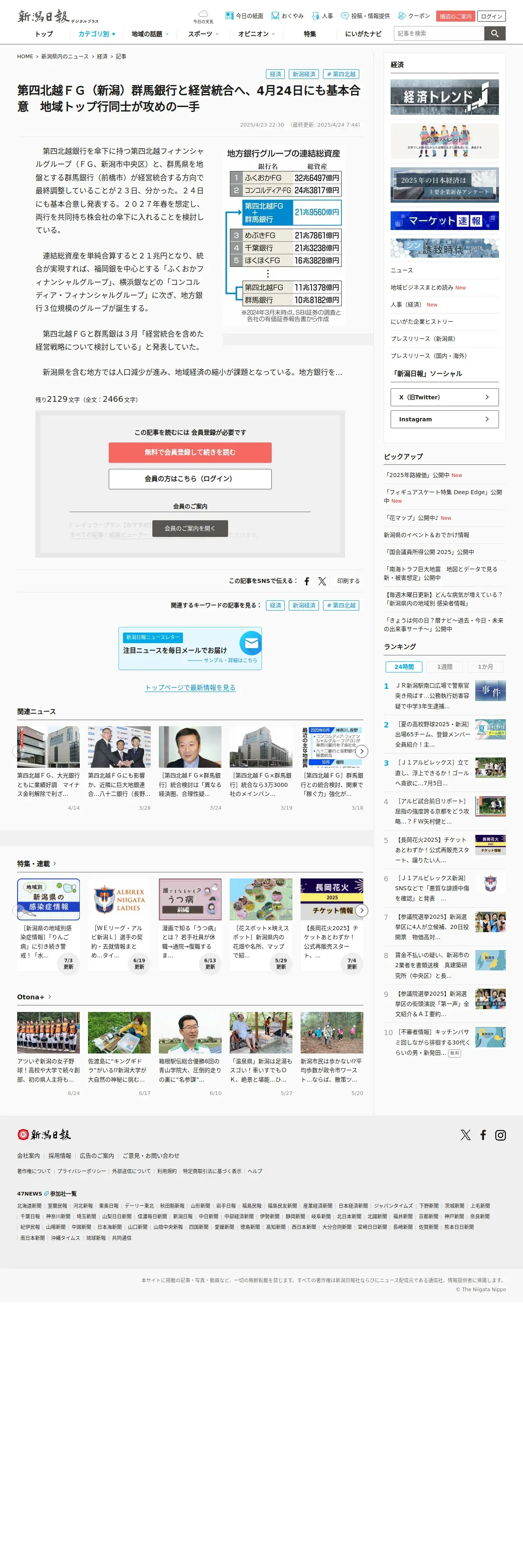523x1568 pixels.
Task: Open 北海道新聞 in 47NEWS list
Action: coord(29,1206)
